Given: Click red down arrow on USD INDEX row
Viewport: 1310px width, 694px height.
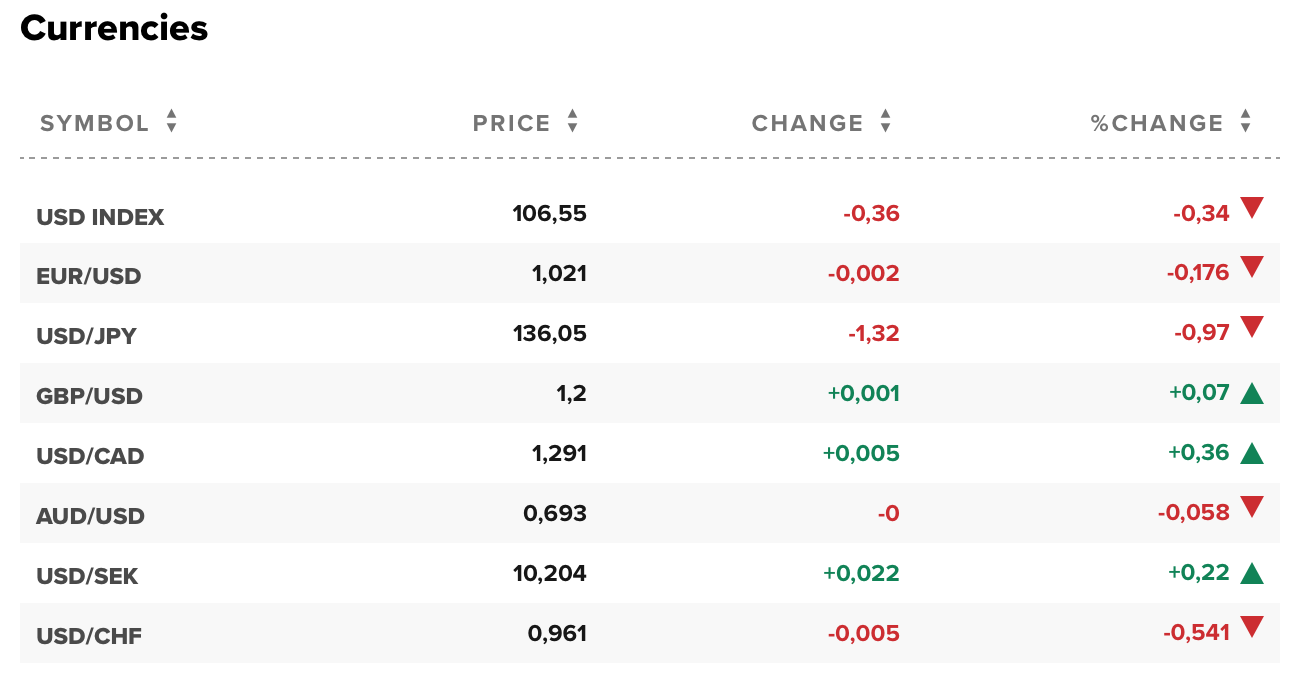Looking at the screenshot, I should click(1251, 208).
